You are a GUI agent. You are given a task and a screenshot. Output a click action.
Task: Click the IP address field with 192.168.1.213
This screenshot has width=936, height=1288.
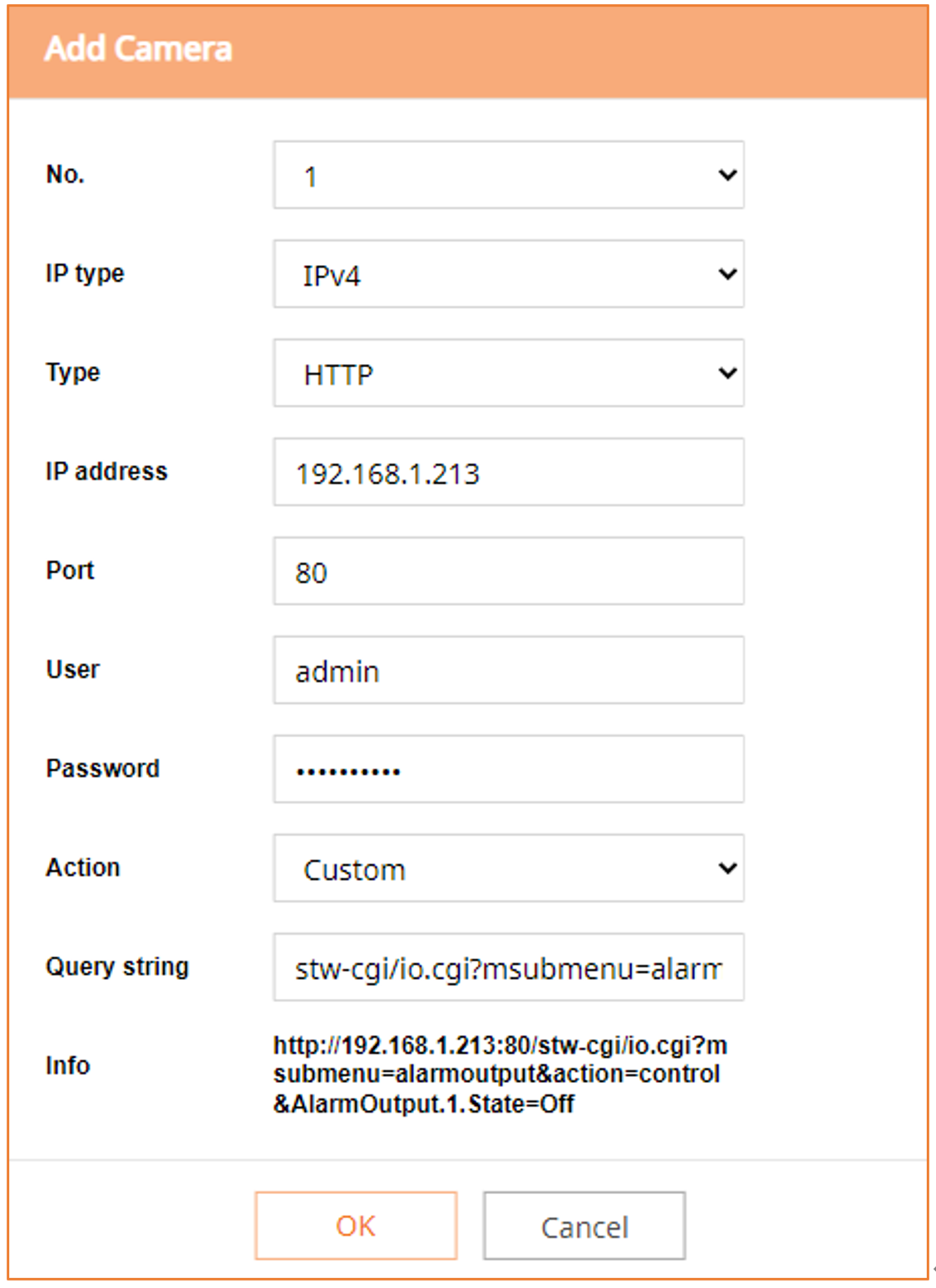coord(508,472)
